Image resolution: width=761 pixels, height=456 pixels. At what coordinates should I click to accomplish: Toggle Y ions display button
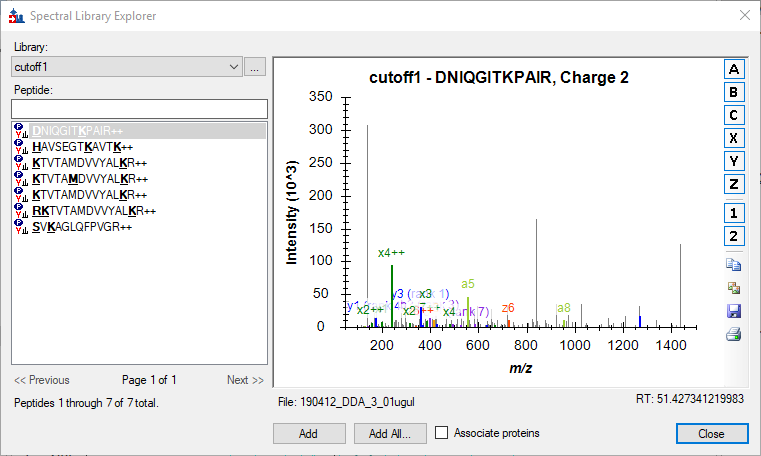point(734,161)
